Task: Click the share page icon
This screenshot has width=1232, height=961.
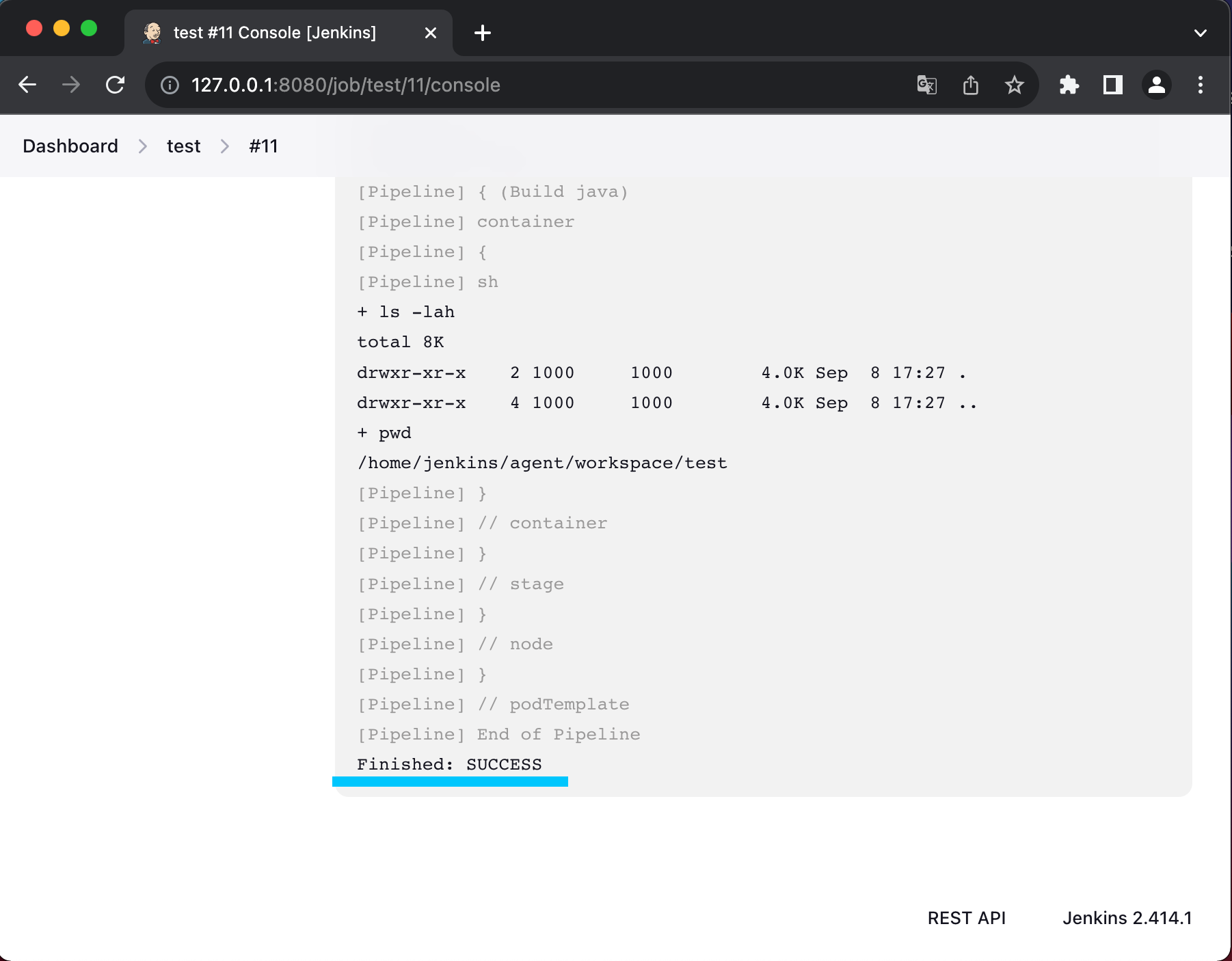Action: (970, 85)
